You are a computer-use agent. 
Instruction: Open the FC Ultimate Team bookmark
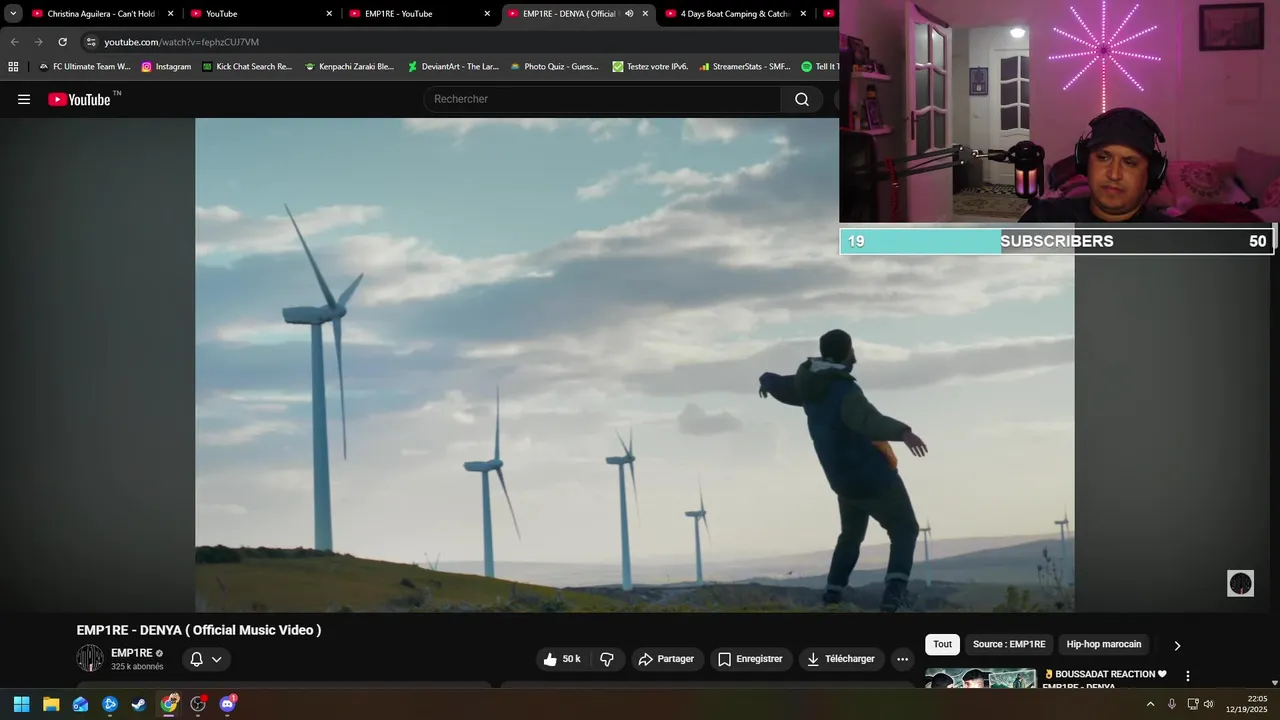point(85,67)
